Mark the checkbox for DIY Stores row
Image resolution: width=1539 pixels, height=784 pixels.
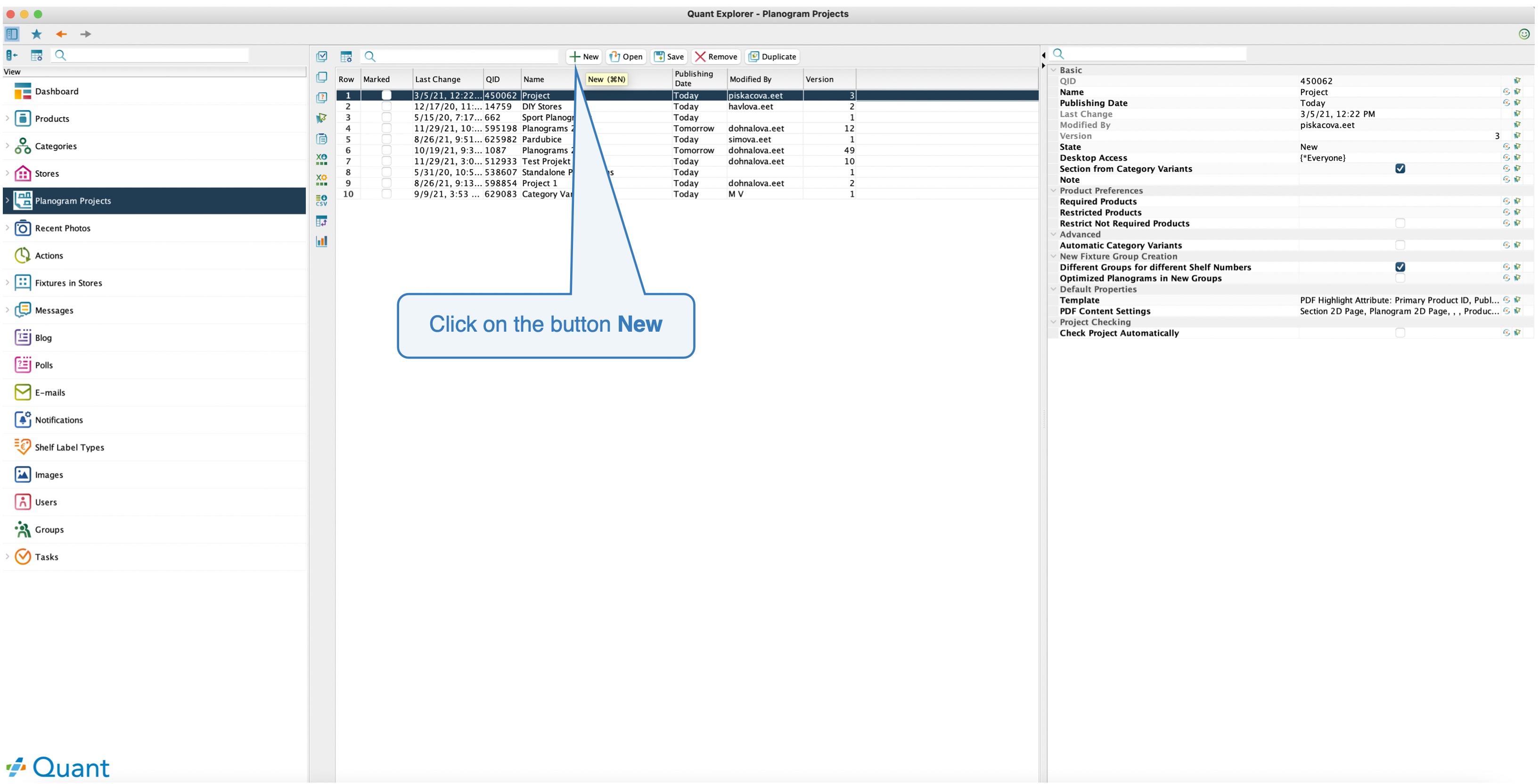[386, 106]
